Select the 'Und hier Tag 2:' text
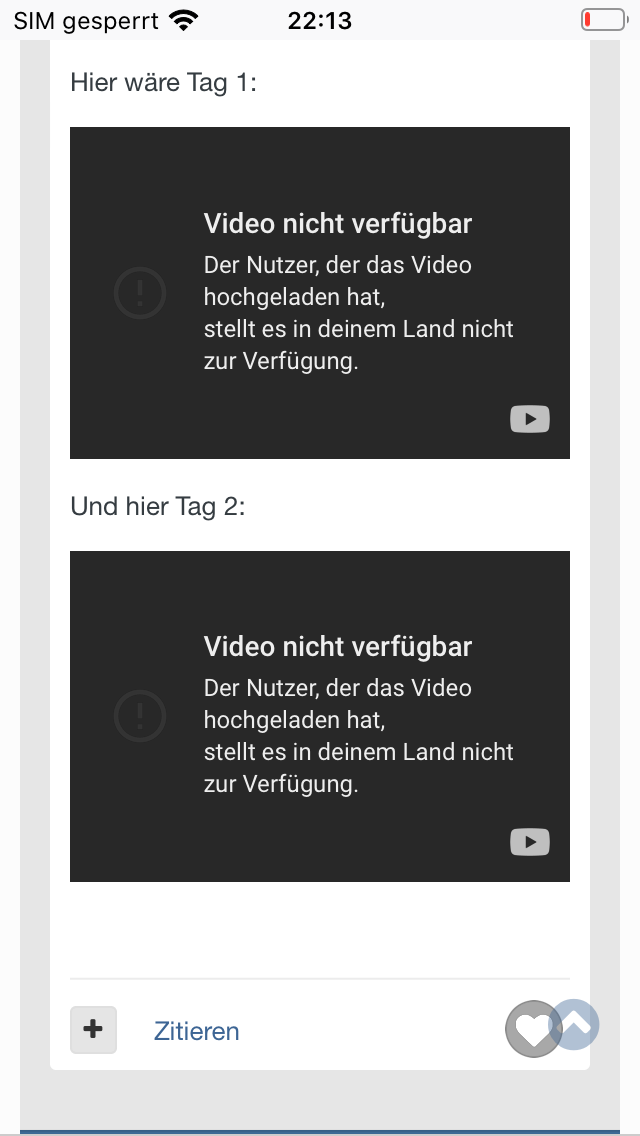This screenshot has height=1136, width=640. click(158, 506)
